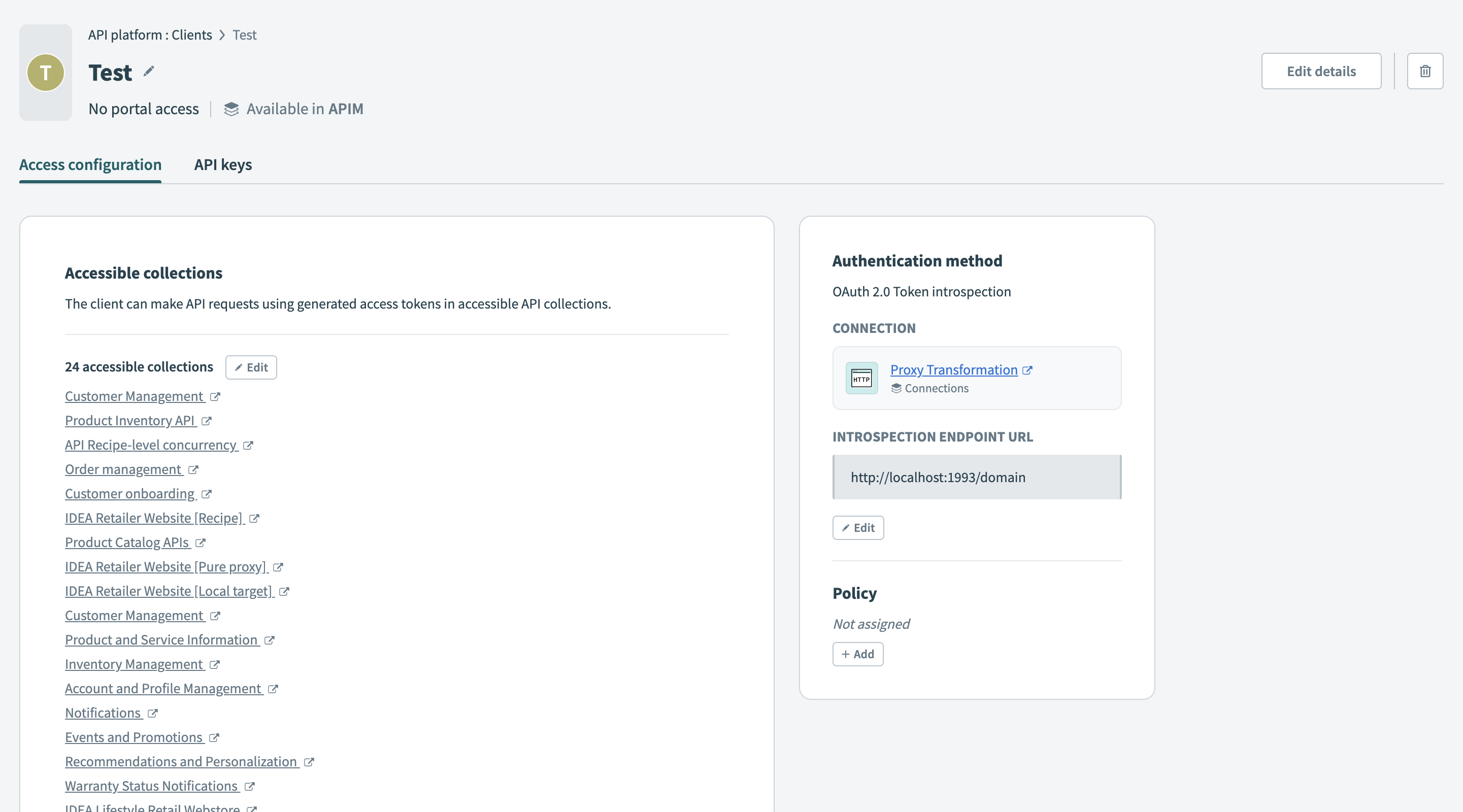Click the HTTP icon in the Connection card
The image size is (1463, 812).
861,377
